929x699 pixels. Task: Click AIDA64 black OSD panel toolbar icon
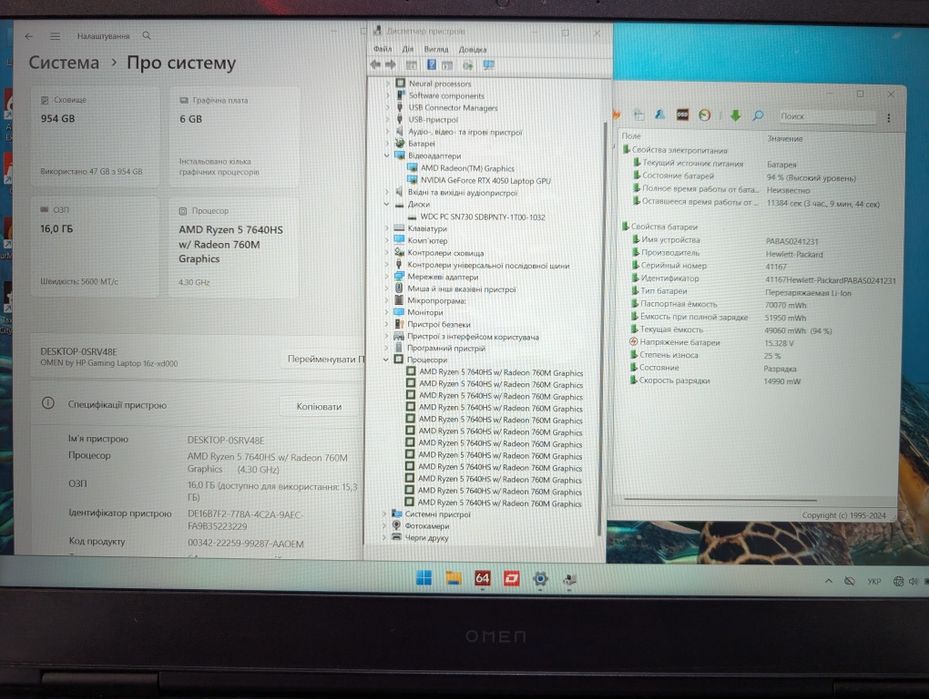click(683, 115)
